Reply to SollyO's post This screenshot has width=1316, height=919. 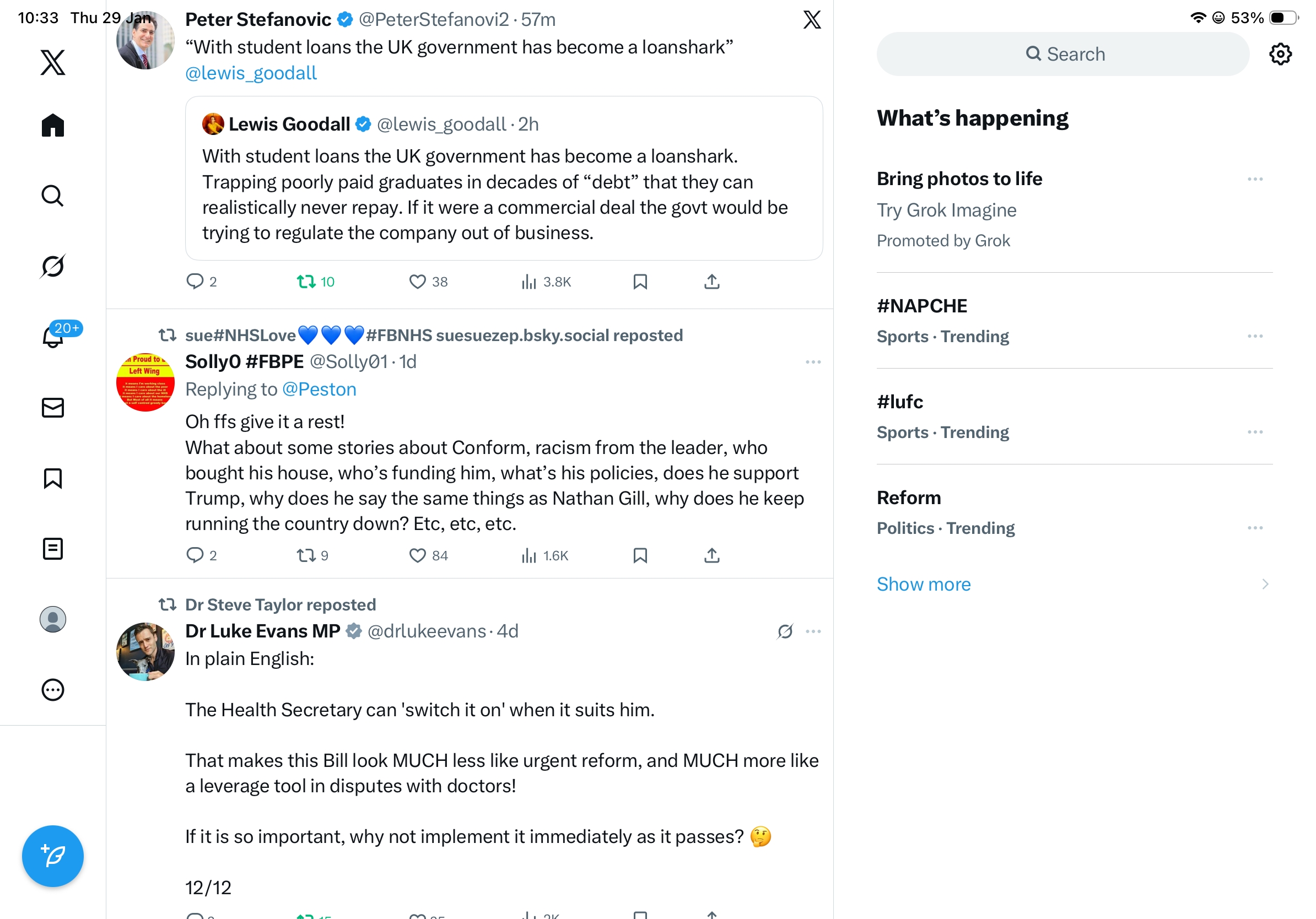(x=195, y=555)
